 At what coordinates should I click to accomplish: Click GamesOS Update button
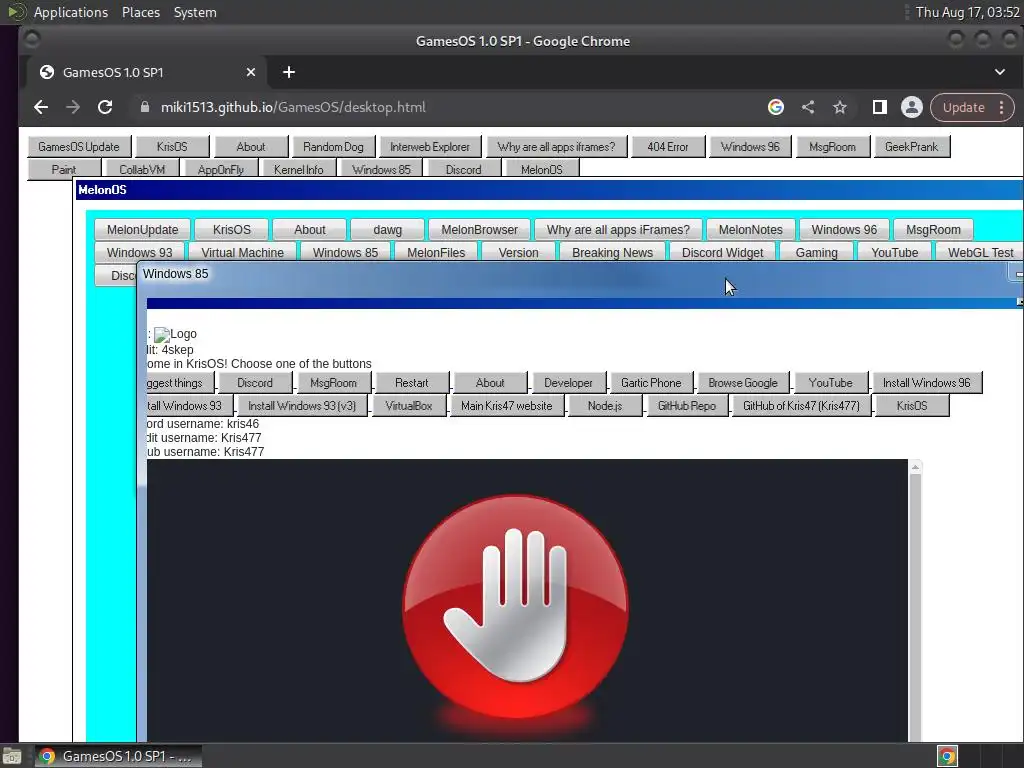pos(79,147)
